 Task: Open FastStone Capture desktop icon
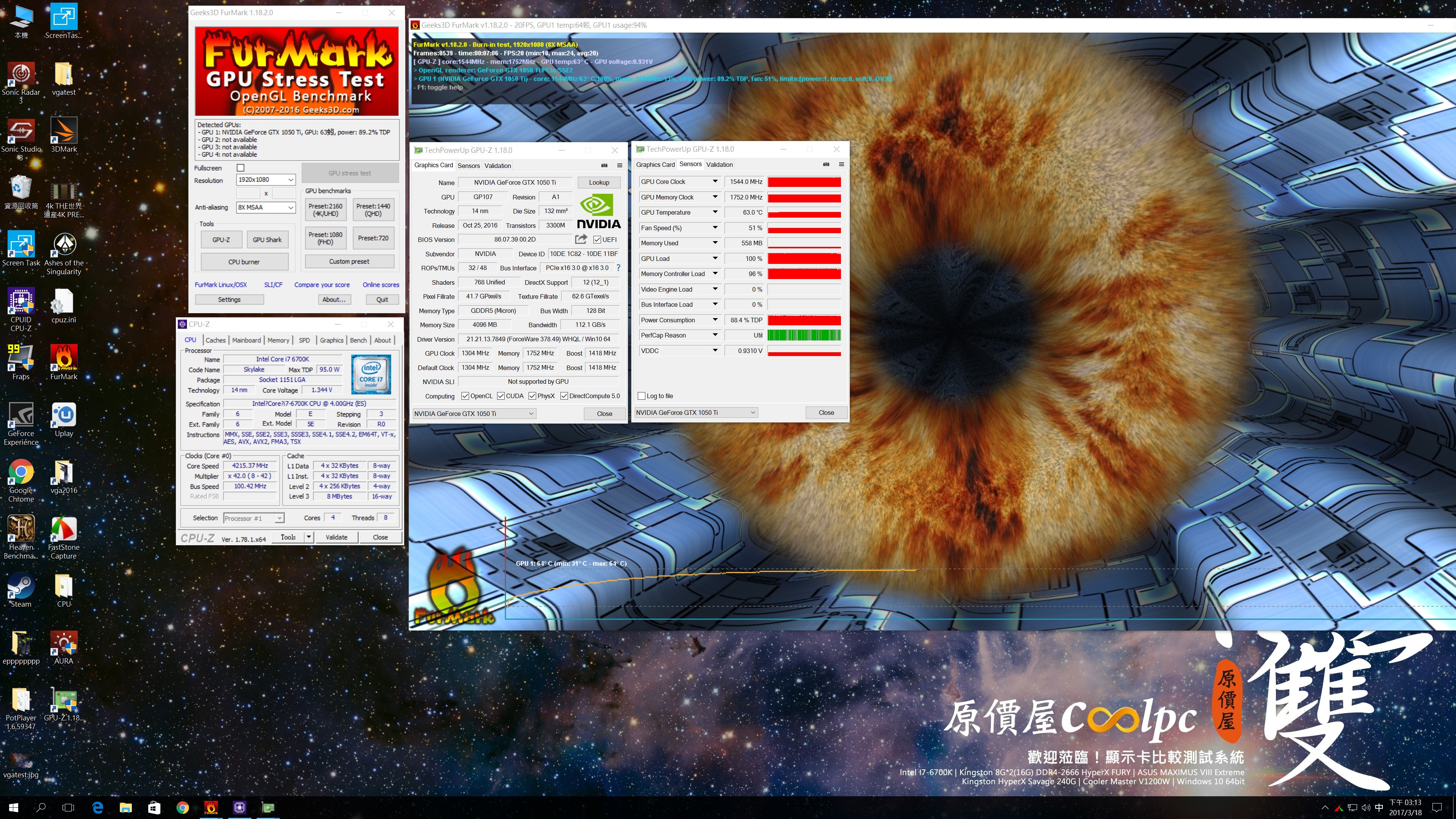(x=64, y=538)
